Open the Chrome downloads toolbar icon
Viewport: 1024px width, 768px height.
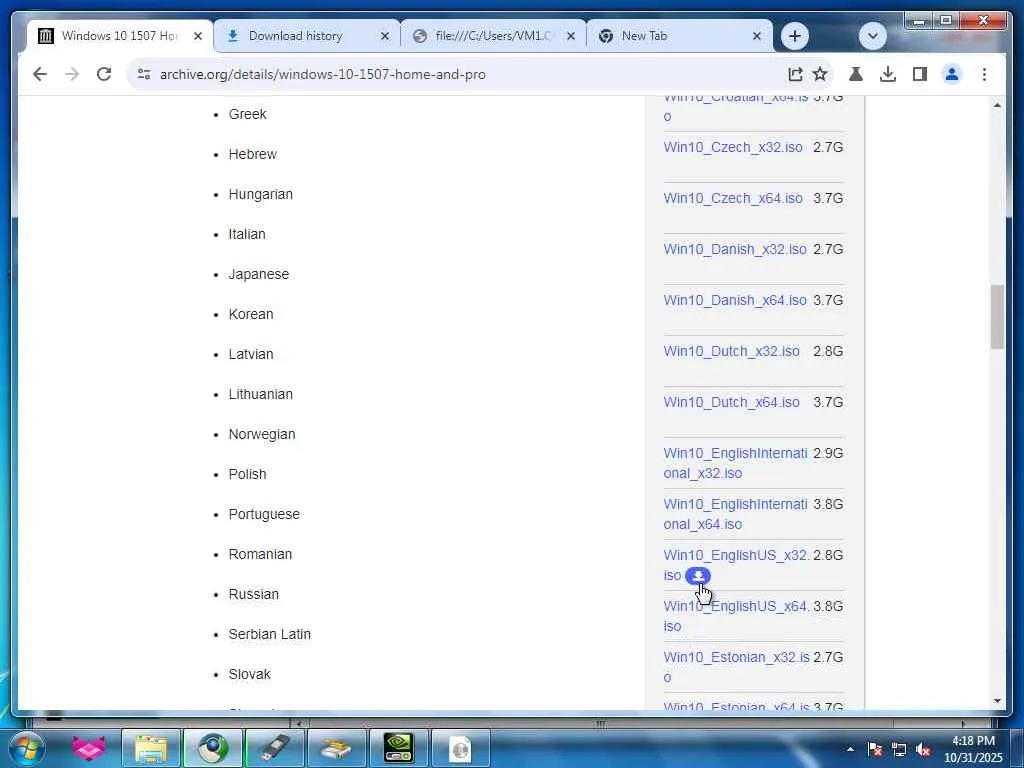click(x=888, y=74)
